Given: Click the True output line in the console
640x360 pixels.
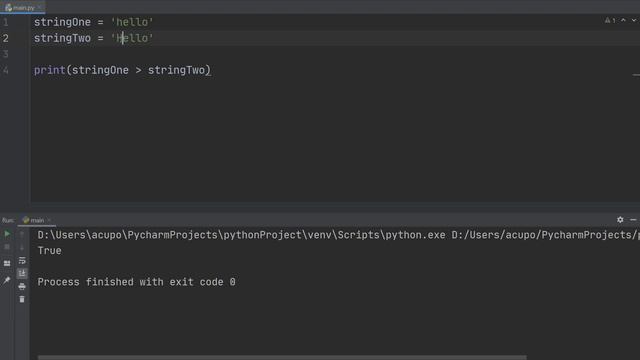Looking at the screenshot, I should [x=49, y=251].
